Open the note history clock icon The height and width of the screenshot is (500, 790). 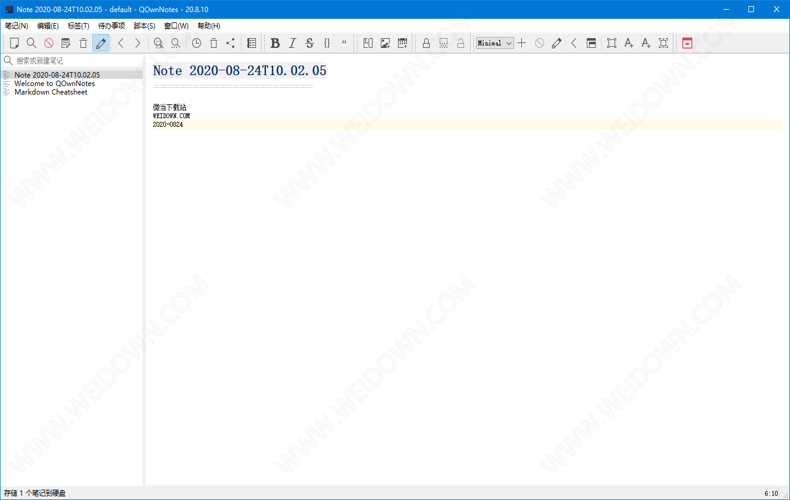(196, 43)
